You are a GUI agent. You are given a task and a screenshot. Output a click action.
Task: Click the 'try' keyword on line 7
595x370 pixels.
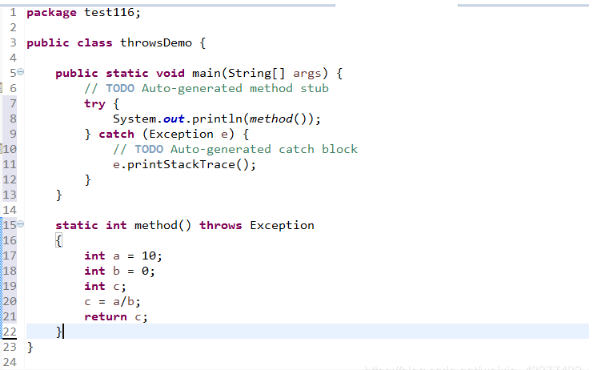click(94, 104)
